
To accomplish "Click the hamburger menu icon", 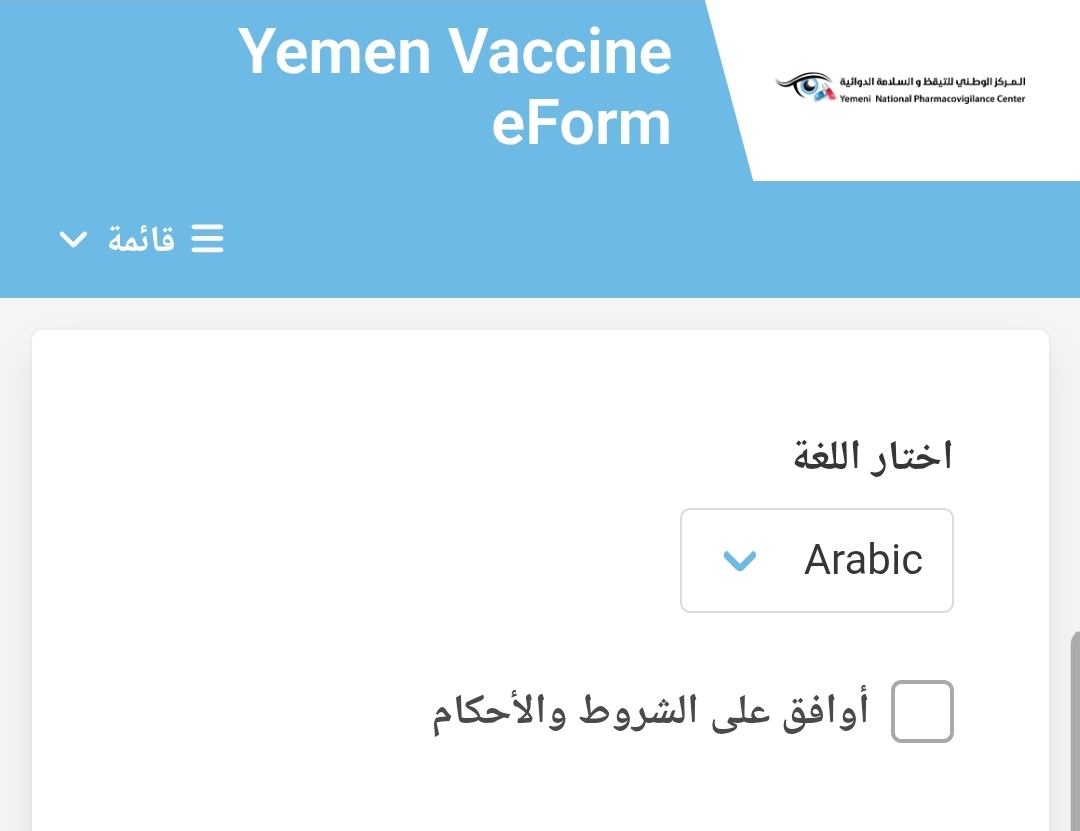I will 207,238.
